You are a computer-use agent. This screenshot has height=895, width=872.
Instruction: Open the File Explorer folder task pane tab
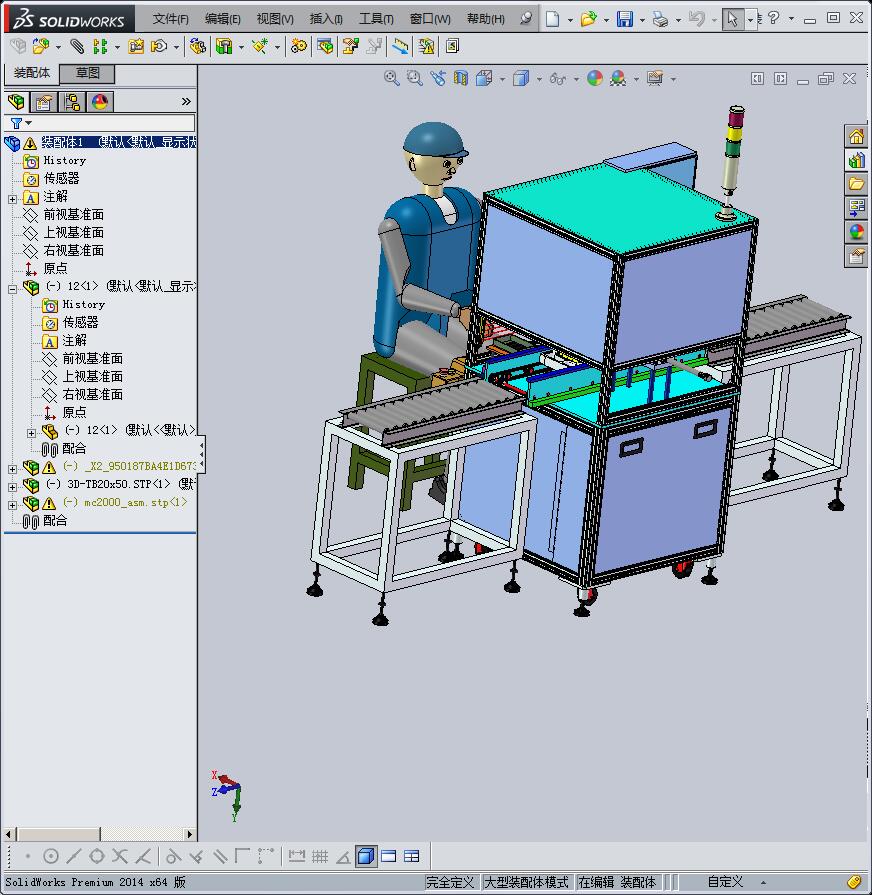click(x=856, y=184)
